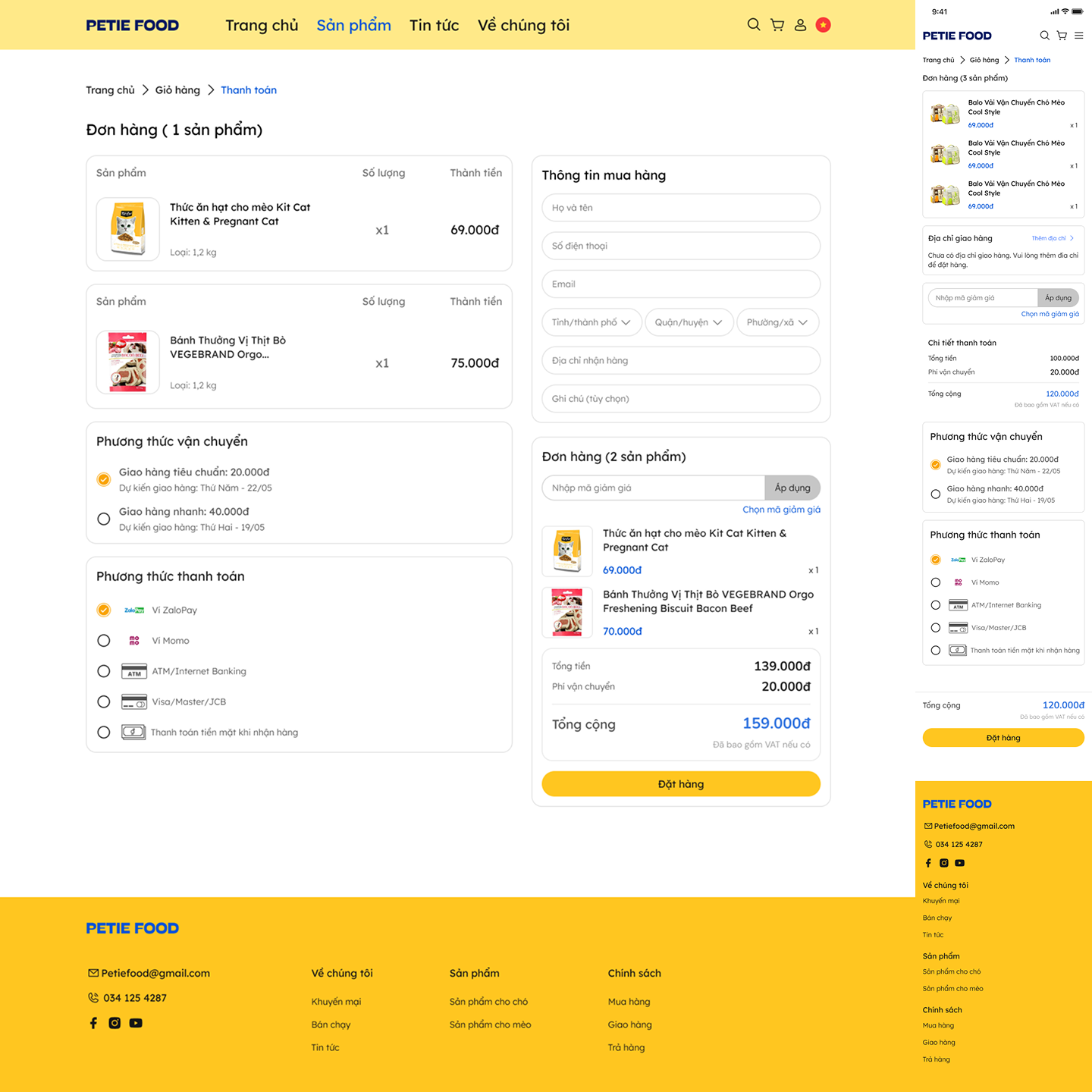Open Sản phẩm in the desktop navigation
The image size is (1092, 1092).
pyautogui.click(x=354, y=25)
